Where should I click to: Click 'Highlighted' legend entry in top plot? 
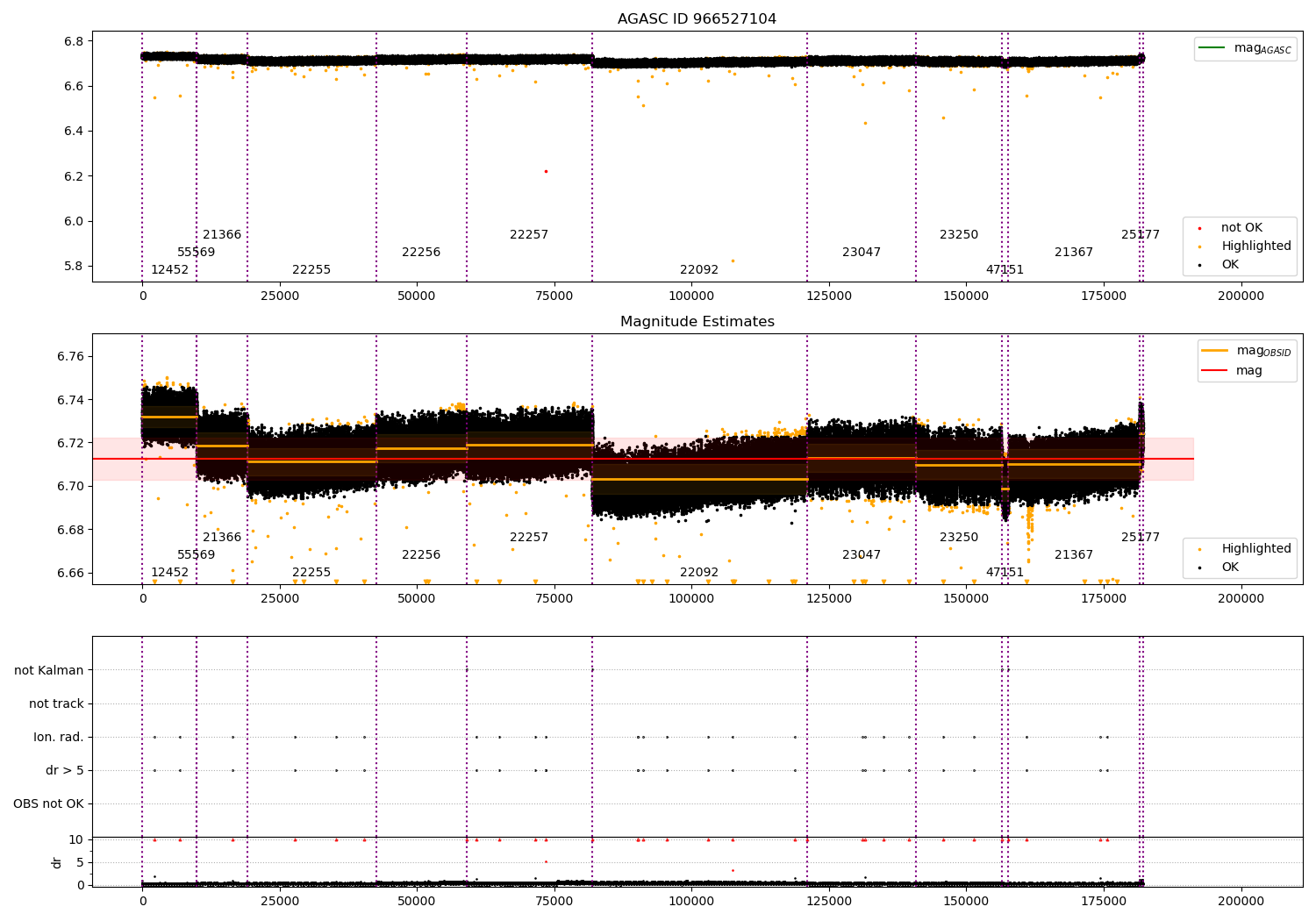coord(1244,246)
